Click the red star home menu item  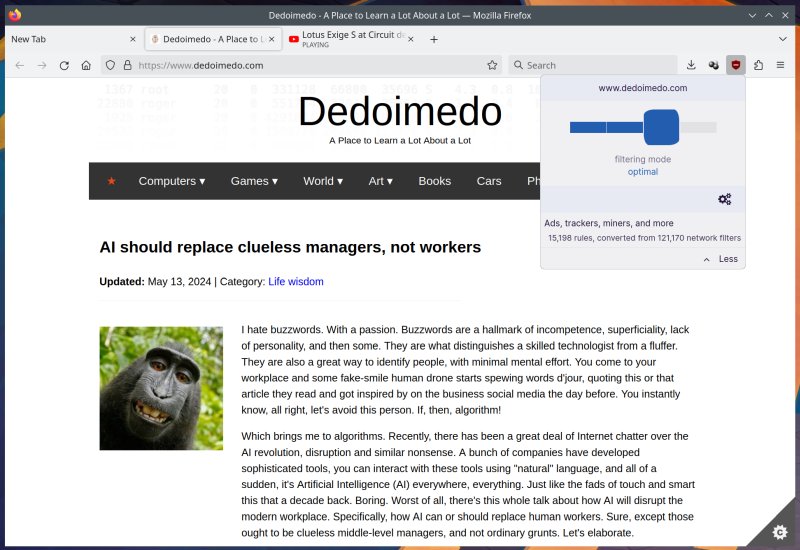point(112,181)
